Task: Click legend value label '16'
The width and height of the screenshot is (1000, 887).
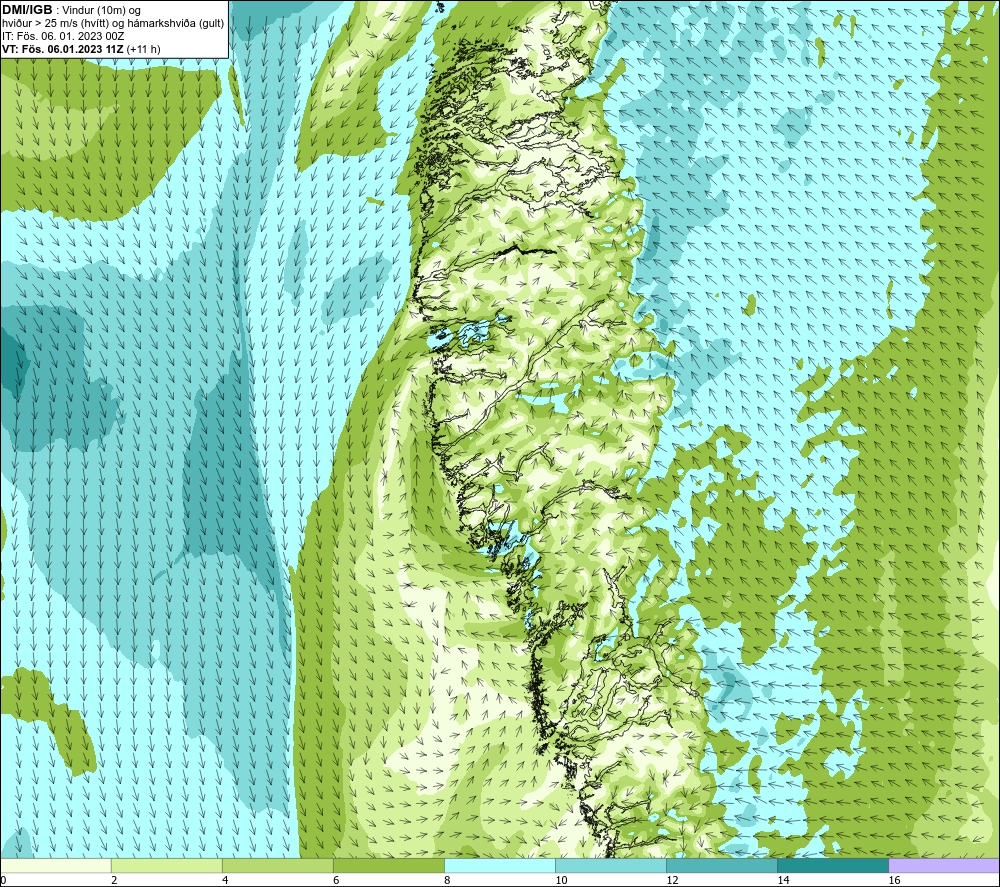Action: (894, 881)
